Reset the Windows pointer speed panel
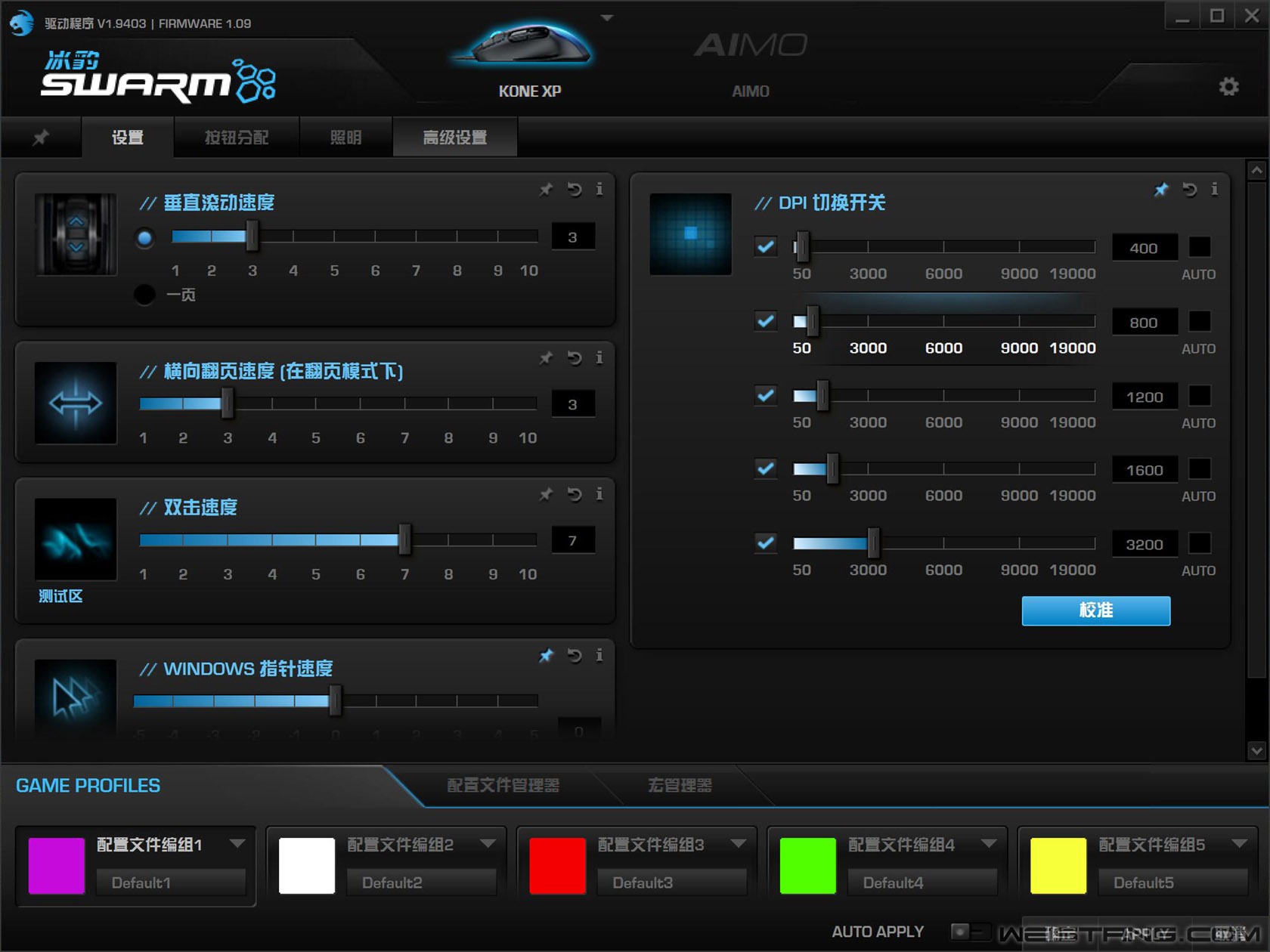 coord(575,655)
